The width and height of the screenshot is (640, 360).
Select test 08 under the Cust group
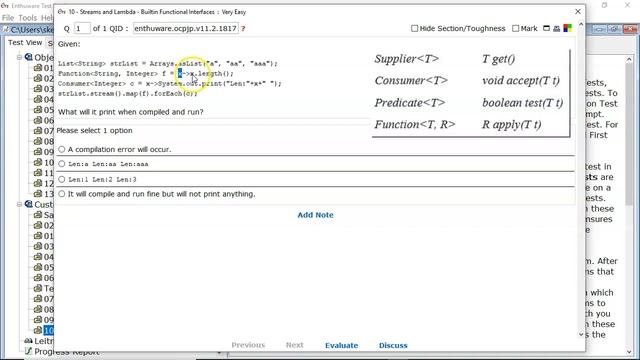pos(44,309)
